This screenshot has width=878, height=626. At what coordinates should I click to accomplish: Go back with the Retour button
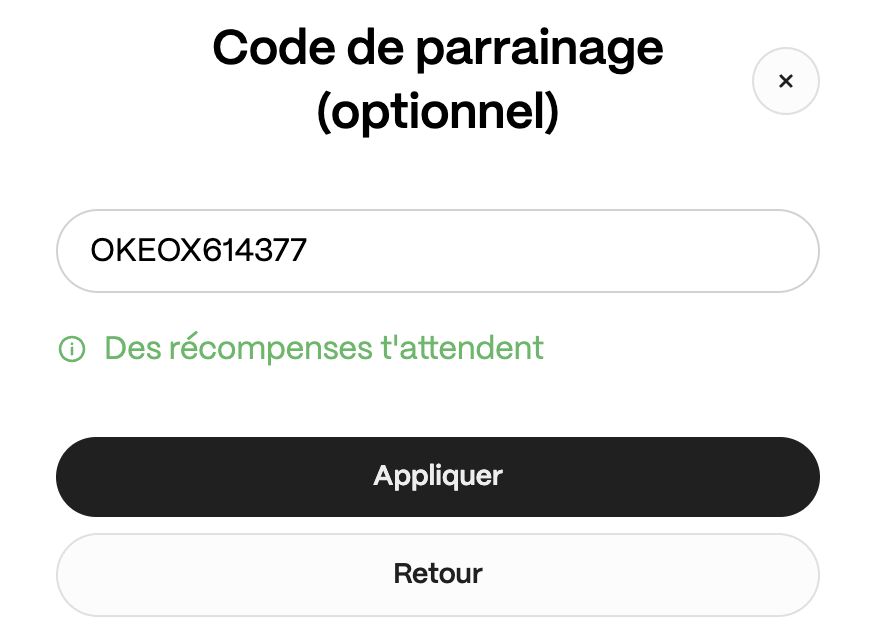click(x=438, y=574)
